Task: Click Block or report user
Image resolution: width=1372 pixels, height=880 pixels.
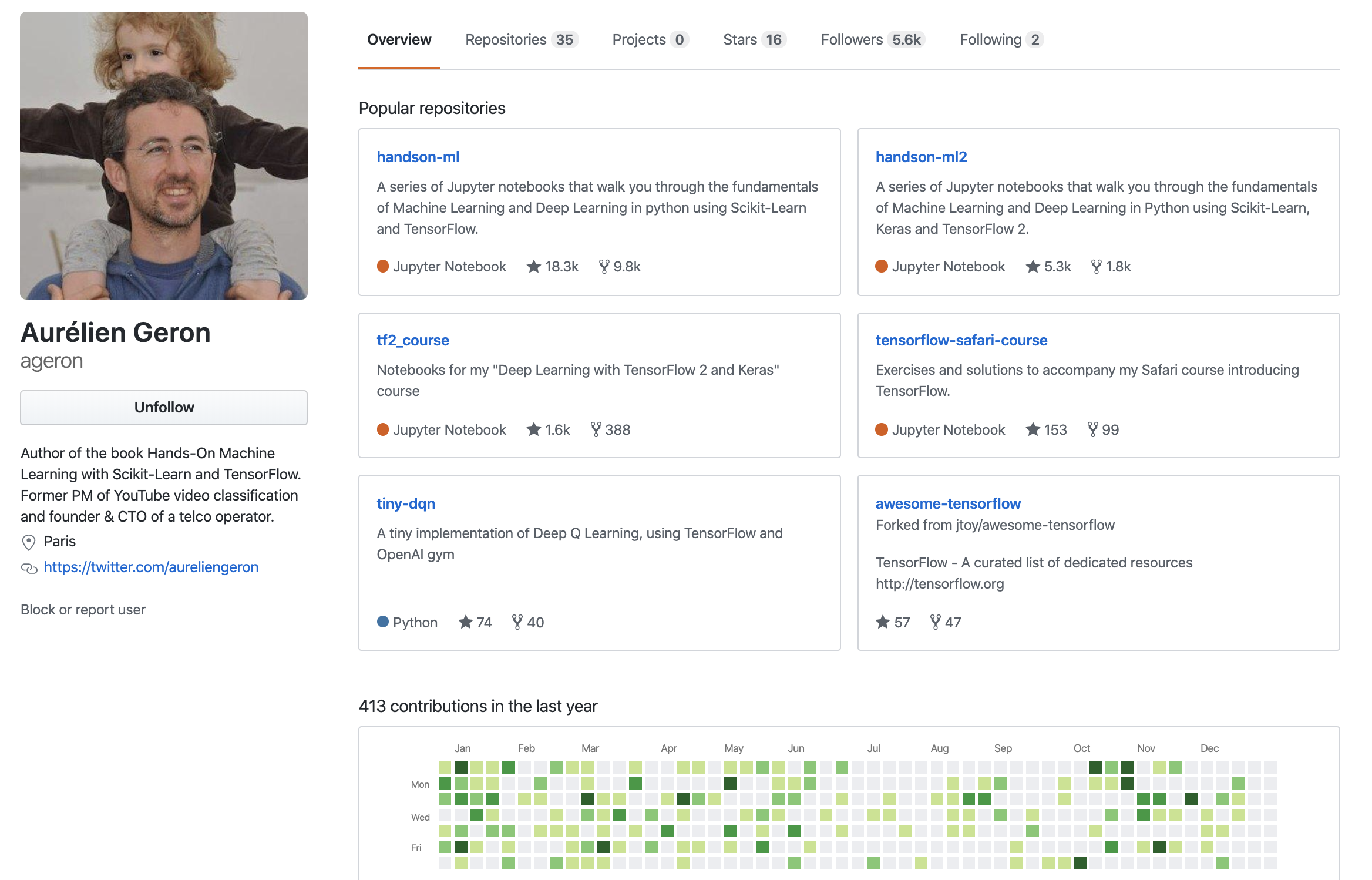Action: coord(83,610)
